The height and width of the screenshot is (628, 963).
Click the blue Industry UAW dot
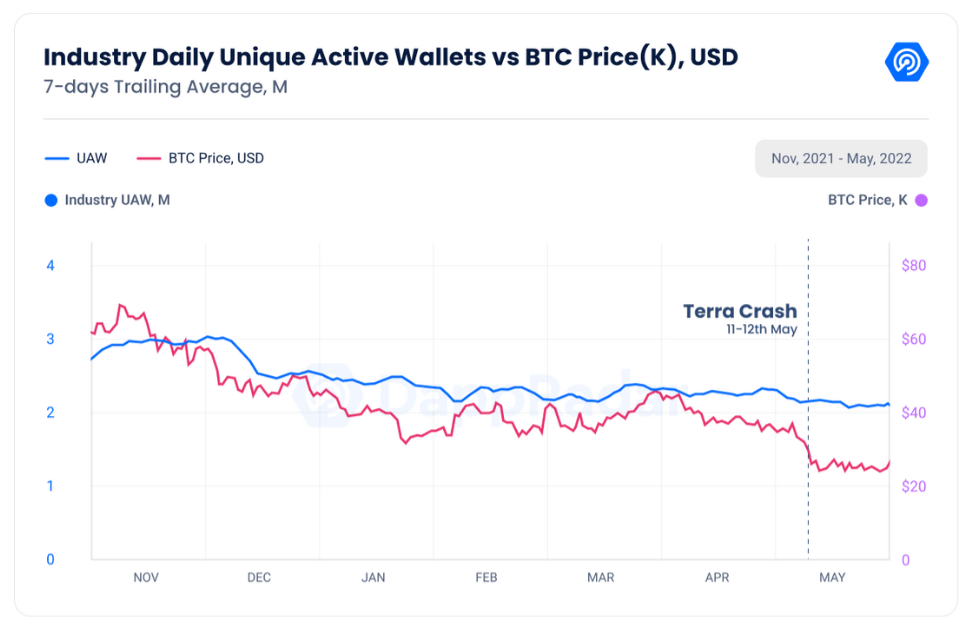[52, 200]
